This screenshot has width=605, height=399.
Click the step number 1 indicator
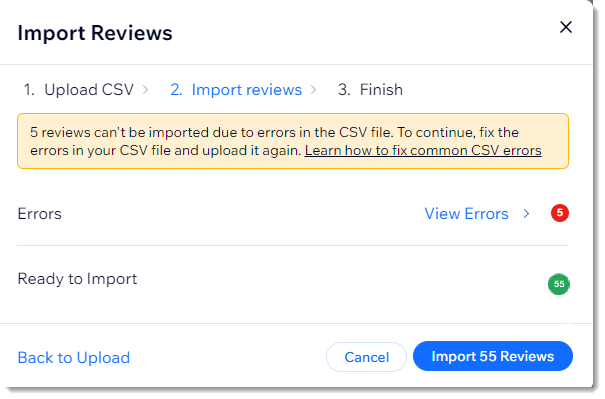(x=29, y=90)
